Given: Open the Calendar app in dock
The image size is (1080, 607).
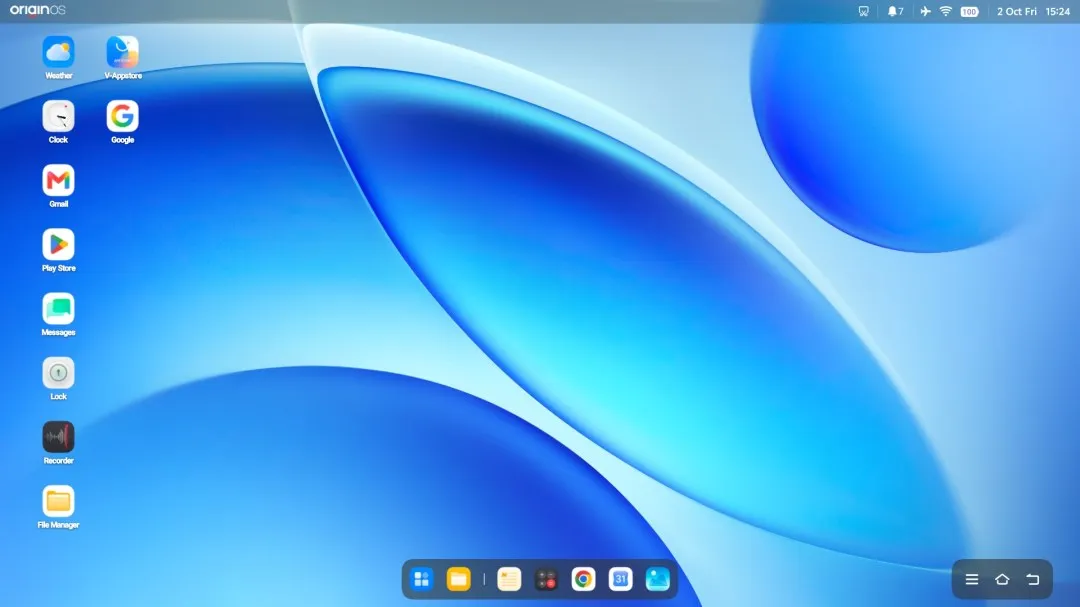Looking at the screenshot, I should tap(621, 579).
